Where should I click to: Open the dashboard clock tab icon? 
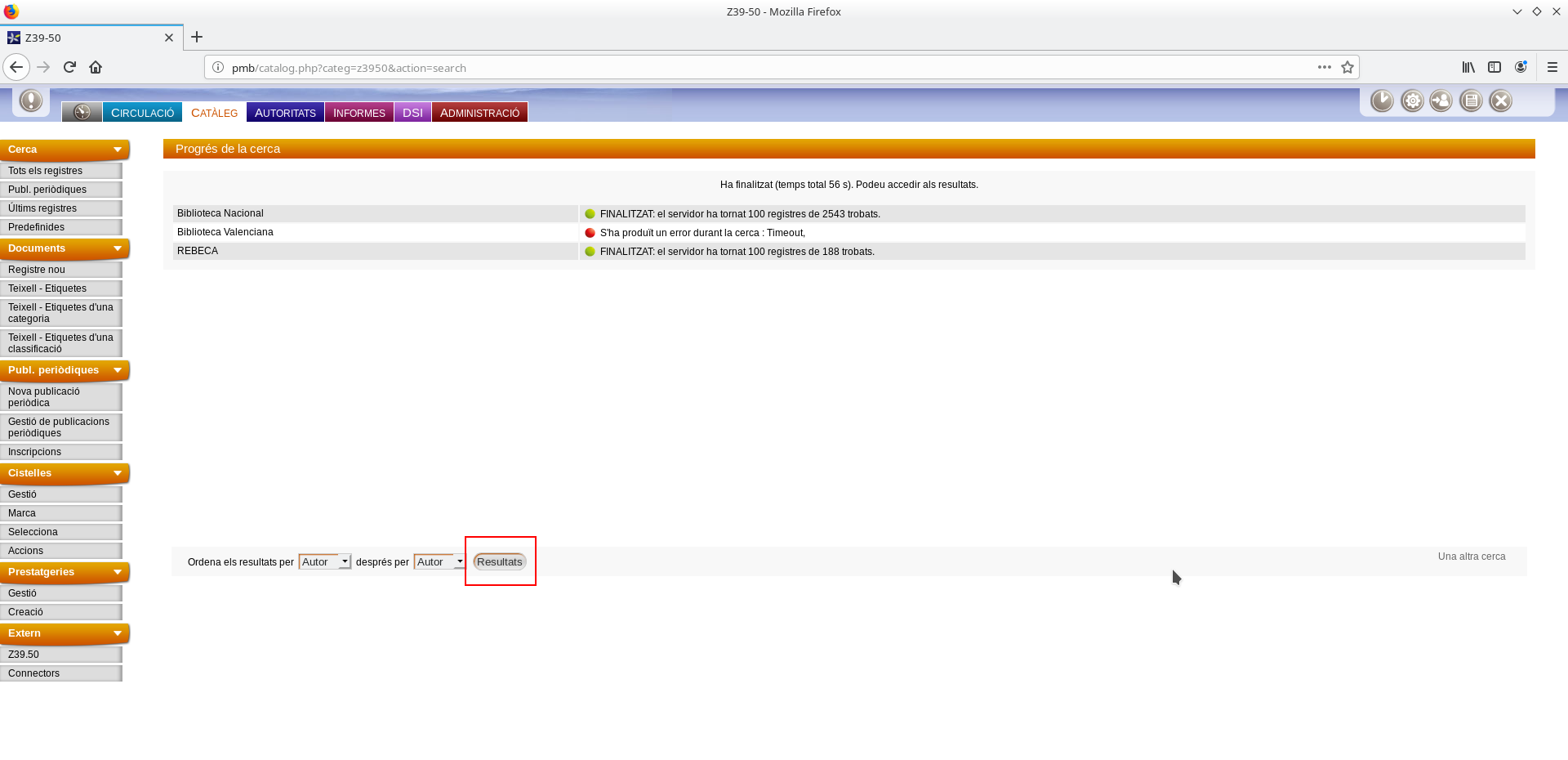82,112
